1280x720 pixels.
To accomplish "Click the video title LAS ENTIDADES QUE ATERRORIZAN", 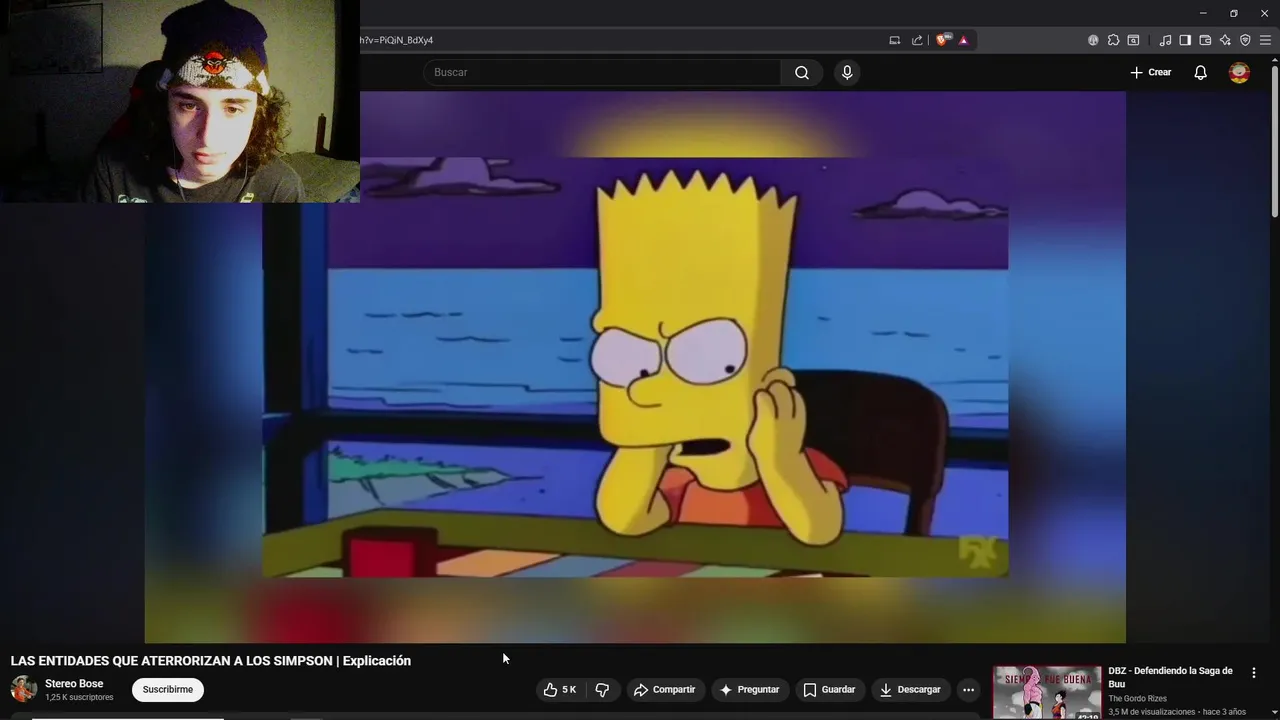I will [211, 661].
